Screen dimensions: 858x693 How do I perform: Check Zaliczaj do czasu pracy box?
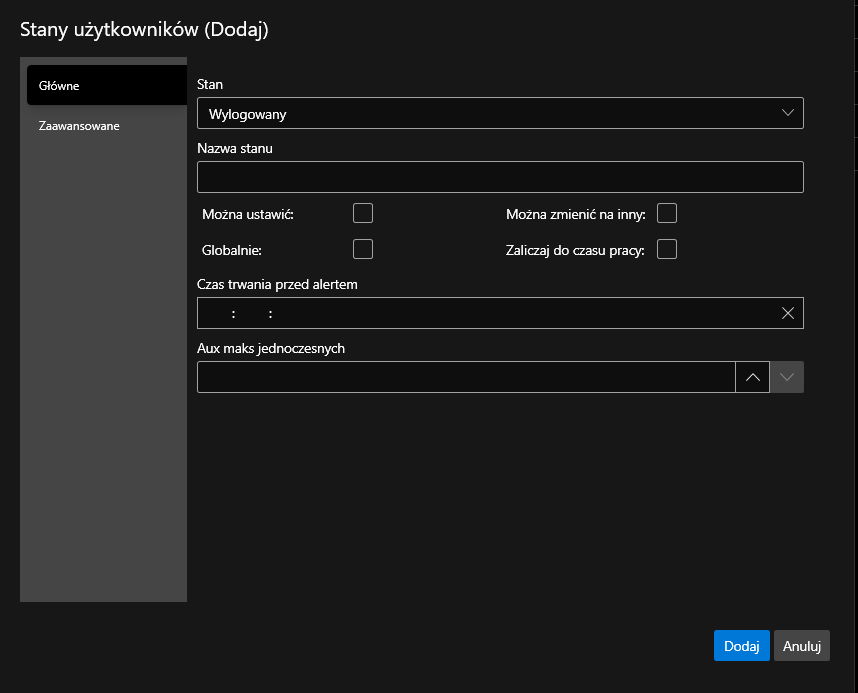pos(667,249)
